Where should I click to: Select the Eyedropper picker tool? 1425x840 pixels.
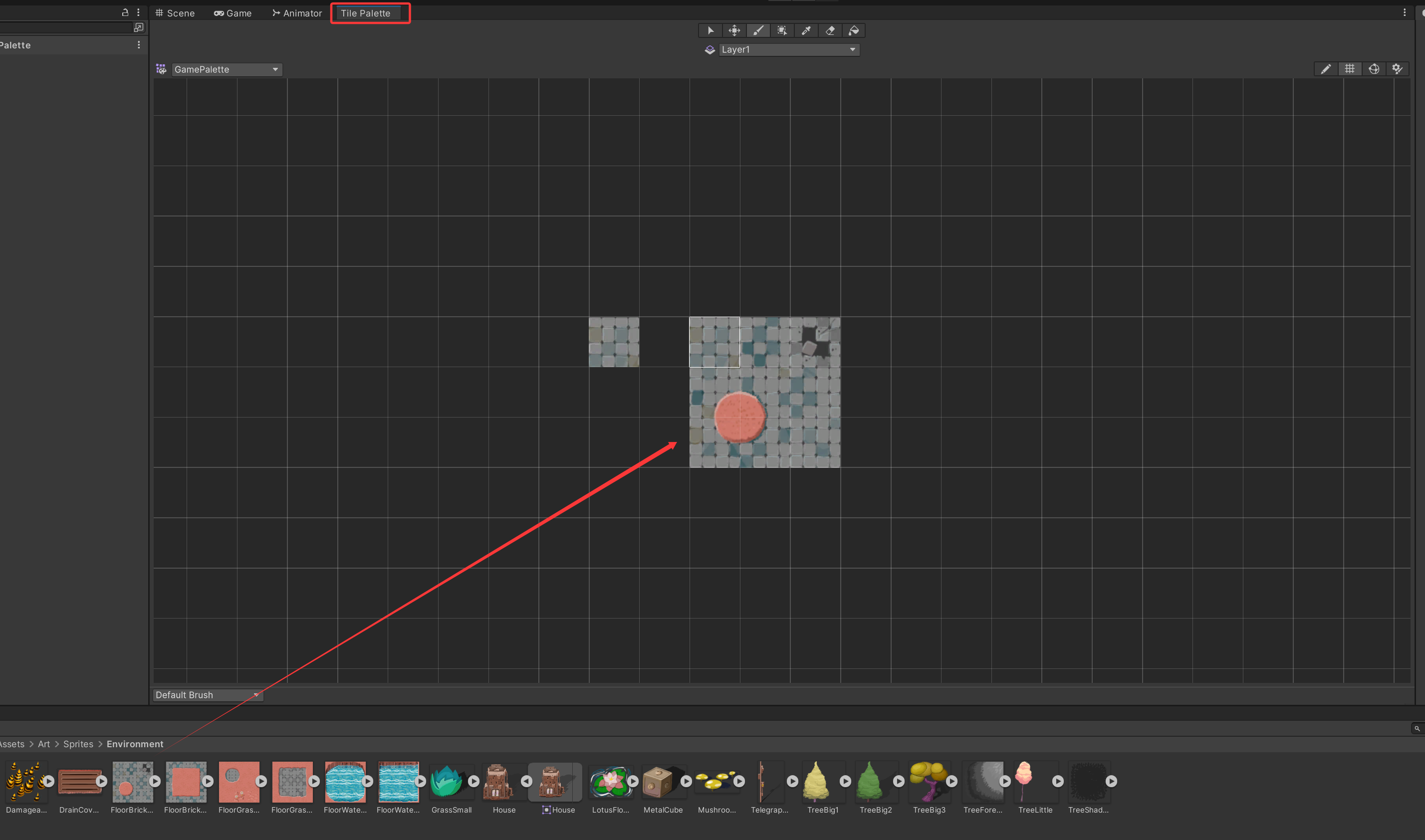pyautogui.click(x=806, y=30)
